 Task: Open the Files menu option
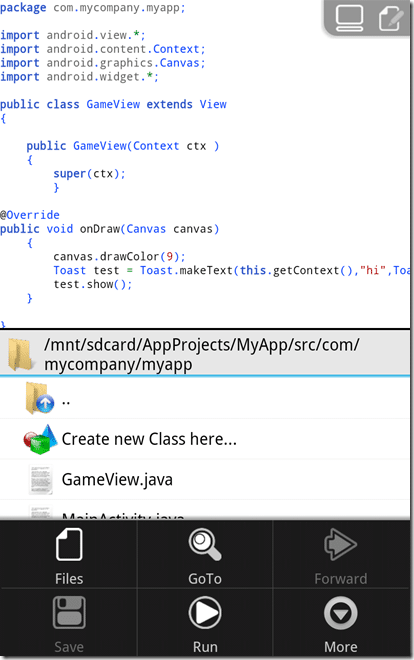(x=69, y=555)
